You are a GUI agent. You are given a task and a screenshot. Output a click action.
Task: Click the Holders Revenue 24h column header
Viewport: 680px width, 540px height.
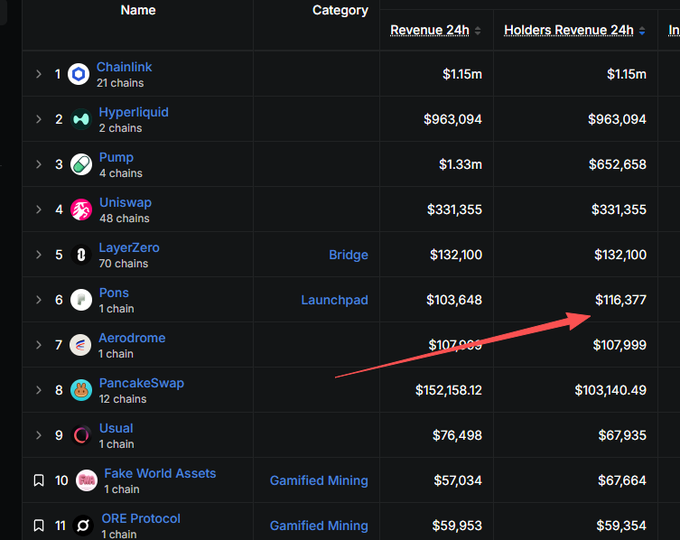point(569,30)
